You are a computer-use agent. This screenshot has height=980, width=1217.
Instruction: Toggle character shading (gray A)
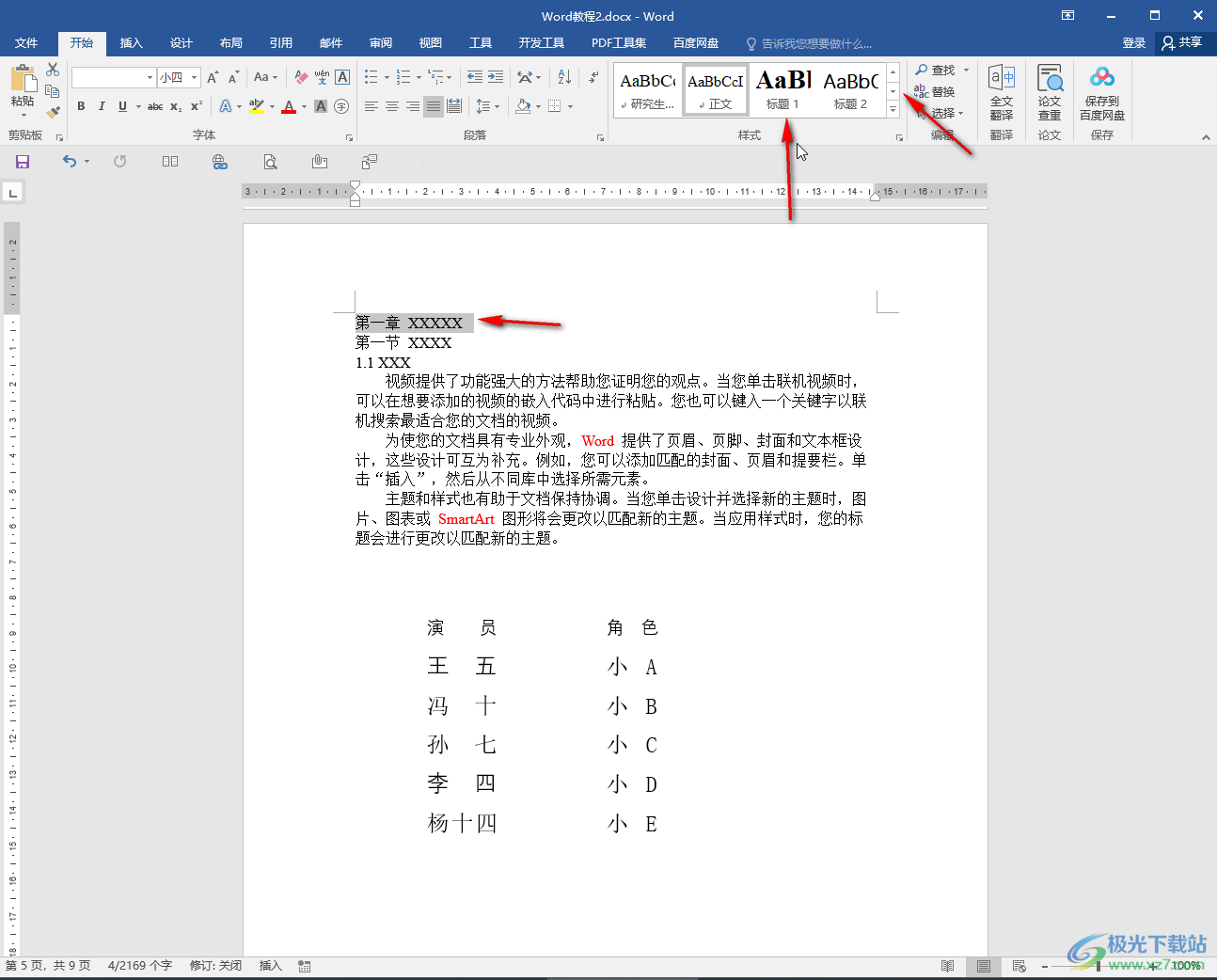321,106
